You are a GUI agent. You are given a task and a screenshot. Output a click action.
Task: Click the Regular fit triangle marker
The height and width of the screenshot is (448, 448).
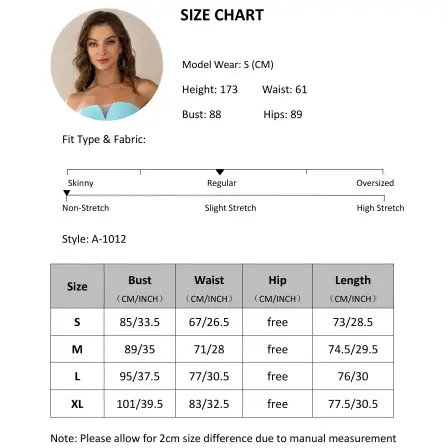(x=220, y=172)
